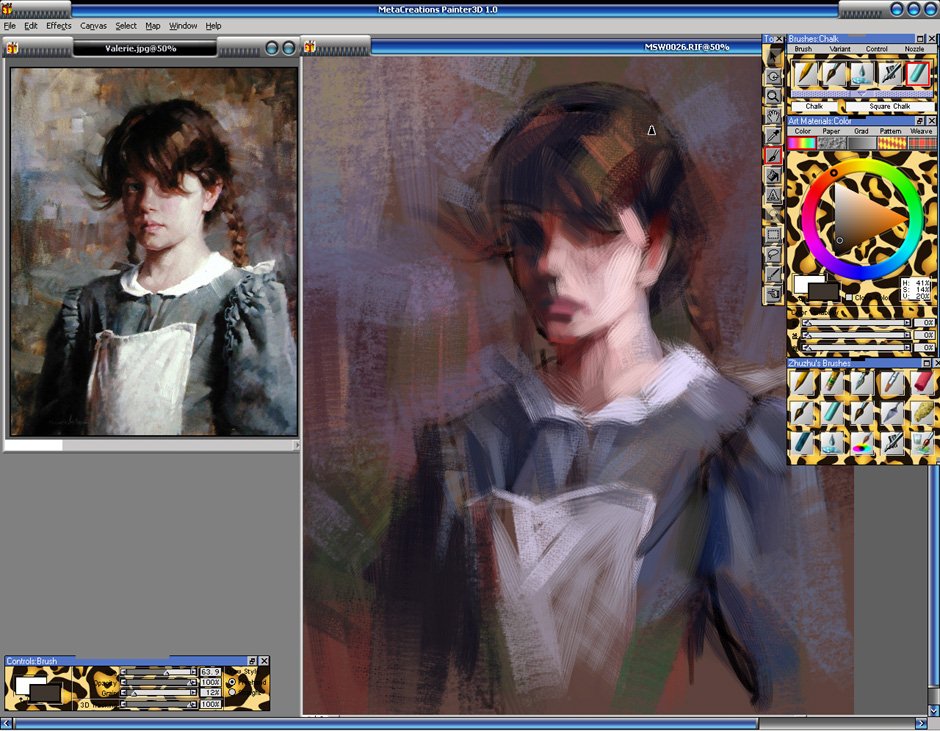Collapse the Brushes:Chalk palette via its maximize icon
This screenshot has width=940, height=731.
(920, 39)
